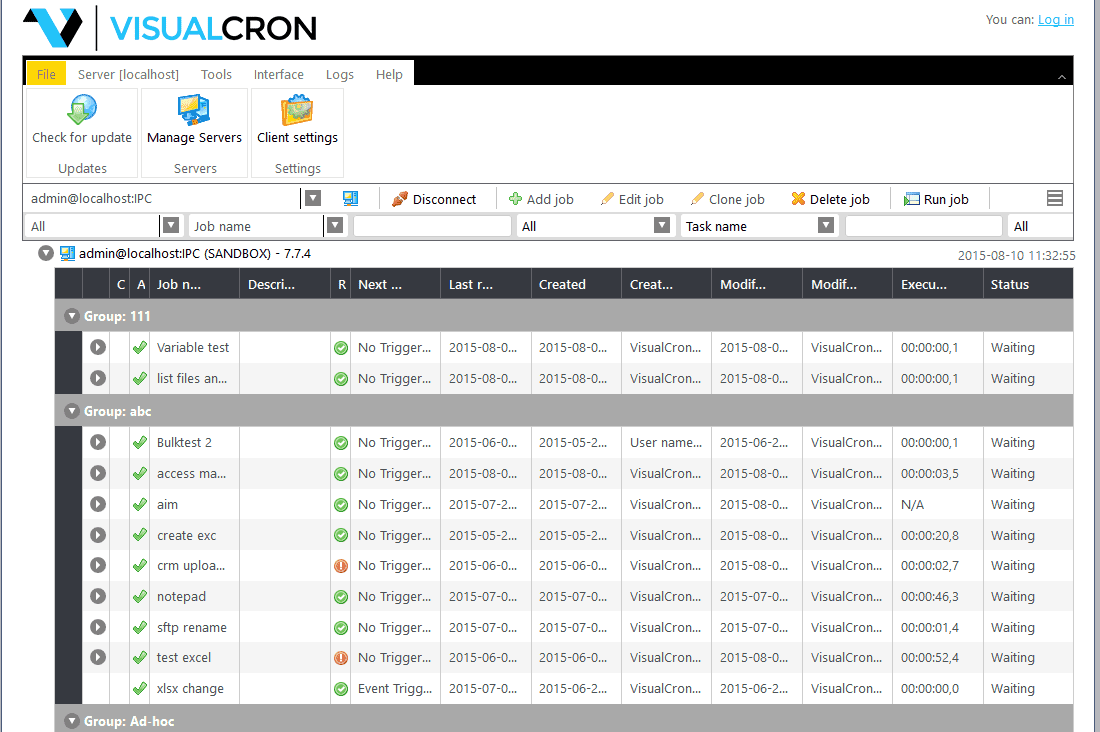The width and height of the screenshot is (1100, 732).
Task: Open the Help tab
Action: pyautogui.click(x=389, y=74)
